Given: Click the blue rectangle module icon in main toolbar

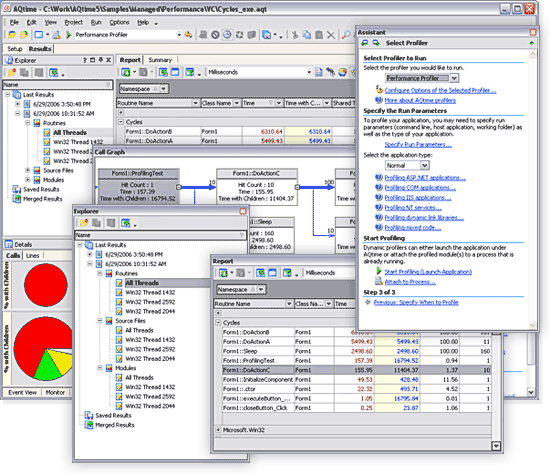Looking at the screenshot, I should coord(39,35).
